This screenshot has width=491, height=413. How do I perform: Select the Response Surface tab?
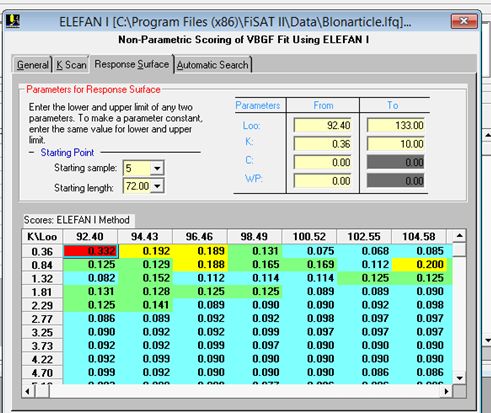click(x=132, y=64)
